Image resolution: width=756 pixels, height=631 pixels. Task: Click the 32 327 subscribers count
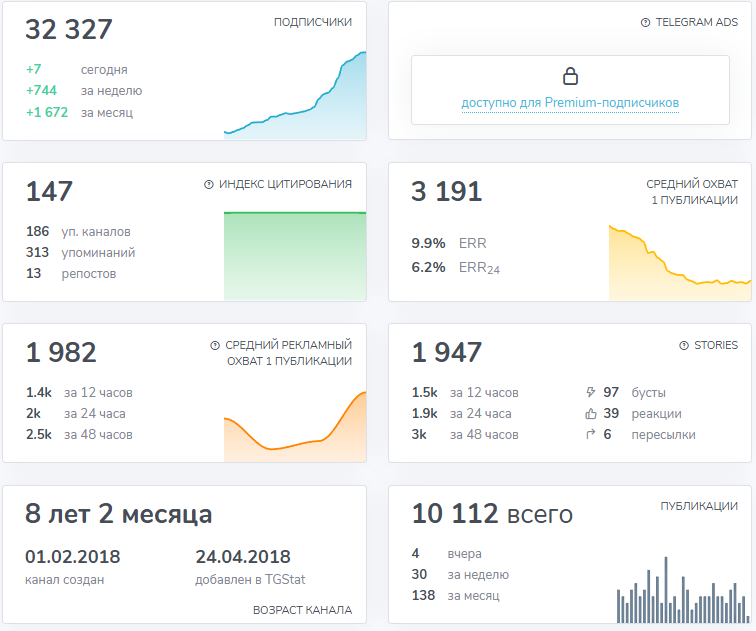(x=69, y=30)
